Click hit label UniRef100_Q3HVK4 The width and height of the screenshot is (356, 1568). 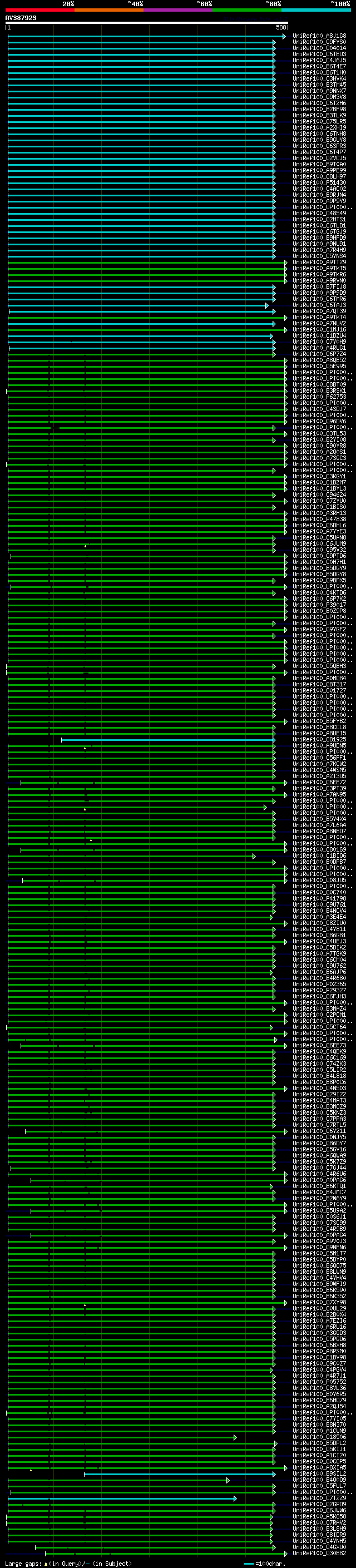click(319, 78)
